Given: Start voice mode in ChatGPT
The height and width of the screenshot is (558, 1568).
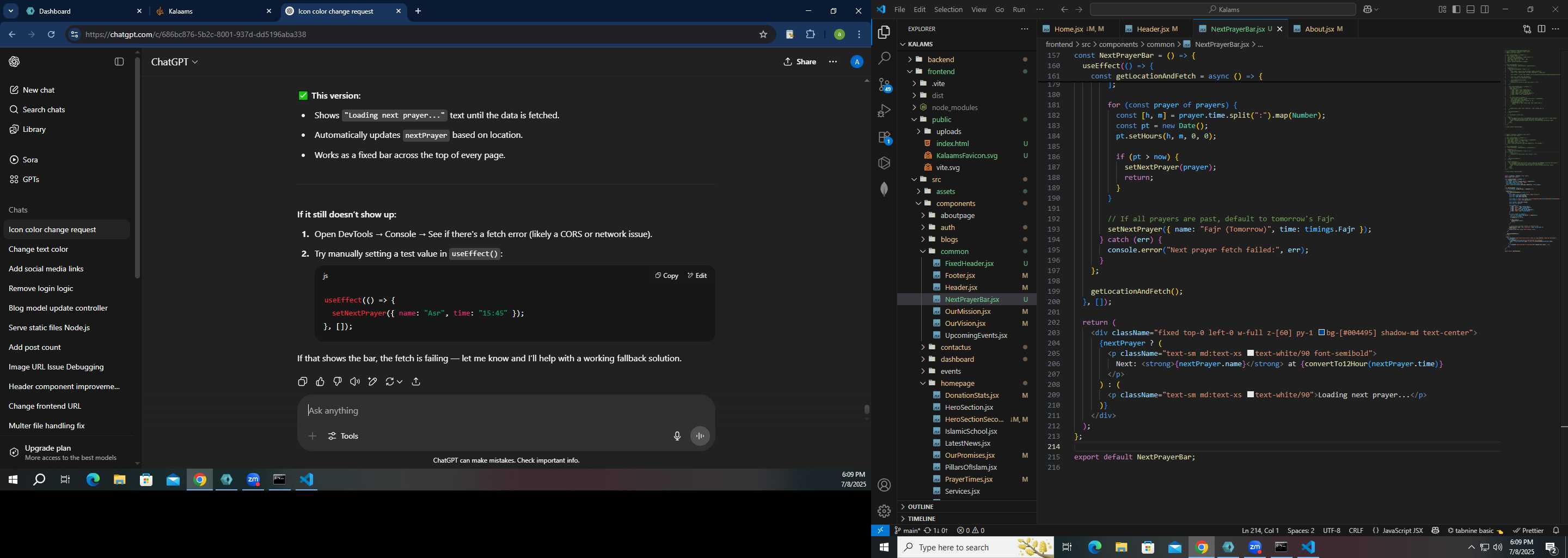Looking at the screenshot, I should click(x=701, y=436).
